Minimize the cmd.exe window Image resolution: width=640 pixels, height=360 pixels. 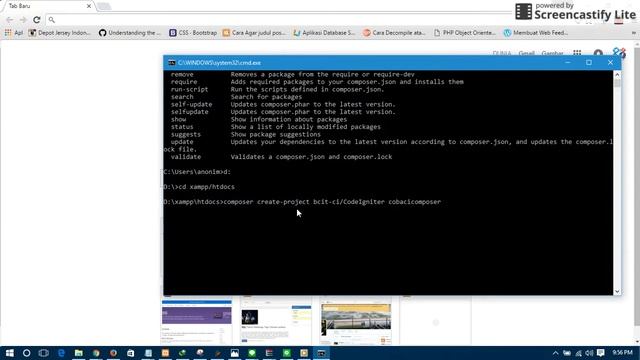click(568, 62)
